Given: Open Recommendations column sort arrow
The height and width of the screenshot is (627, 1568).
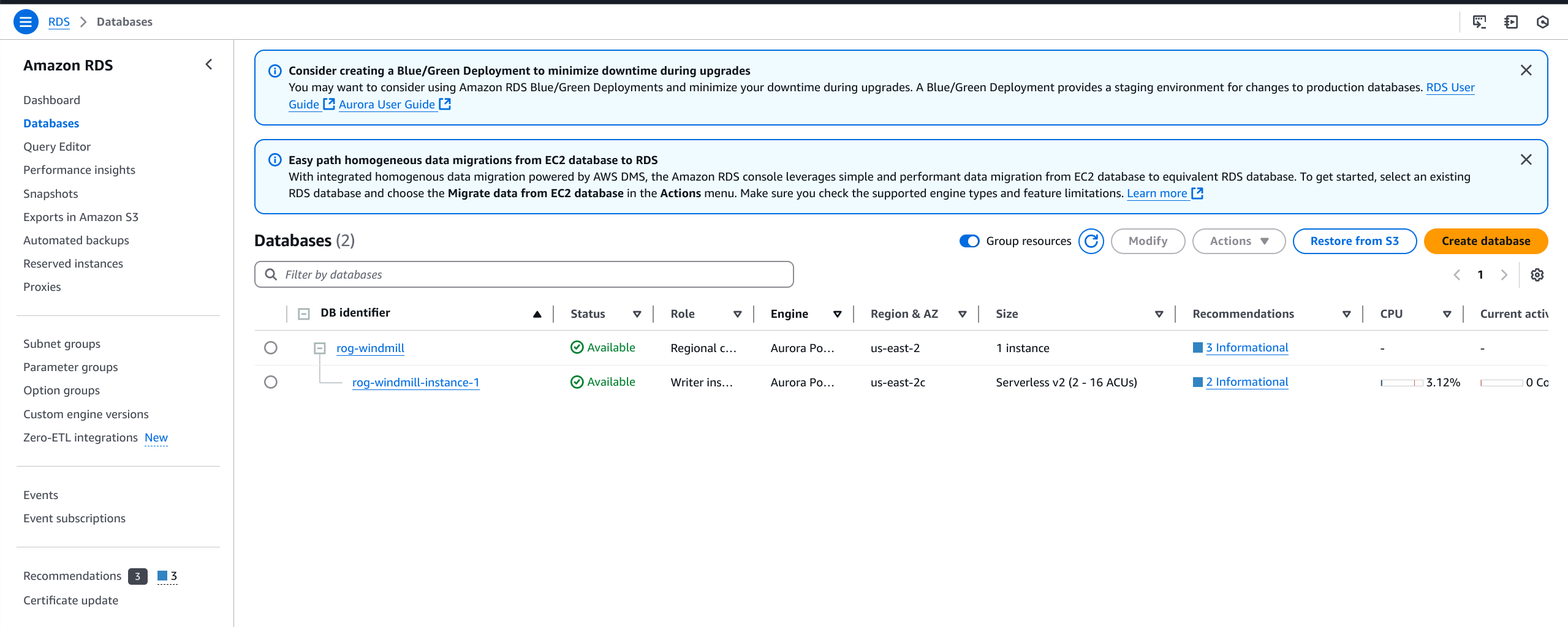Looking at the screenshot, I should pos(1347,314).
